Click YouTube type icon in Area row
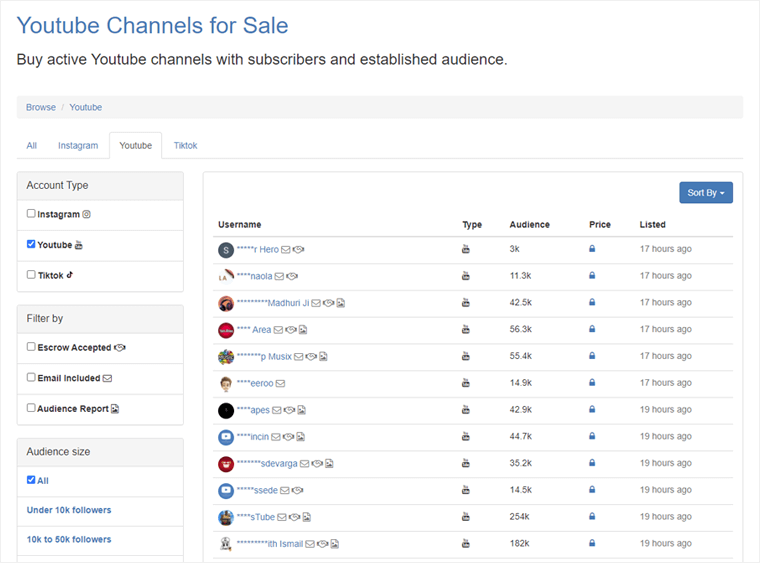 pyautogui.click(x=465, y=329)
